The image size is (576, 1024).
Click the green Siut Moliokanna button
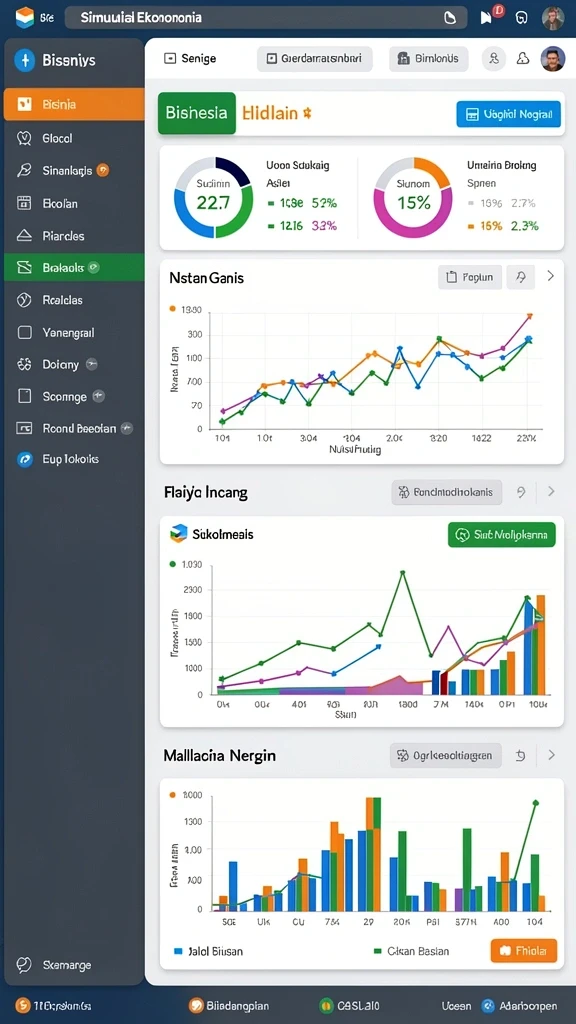coord(502,534)
